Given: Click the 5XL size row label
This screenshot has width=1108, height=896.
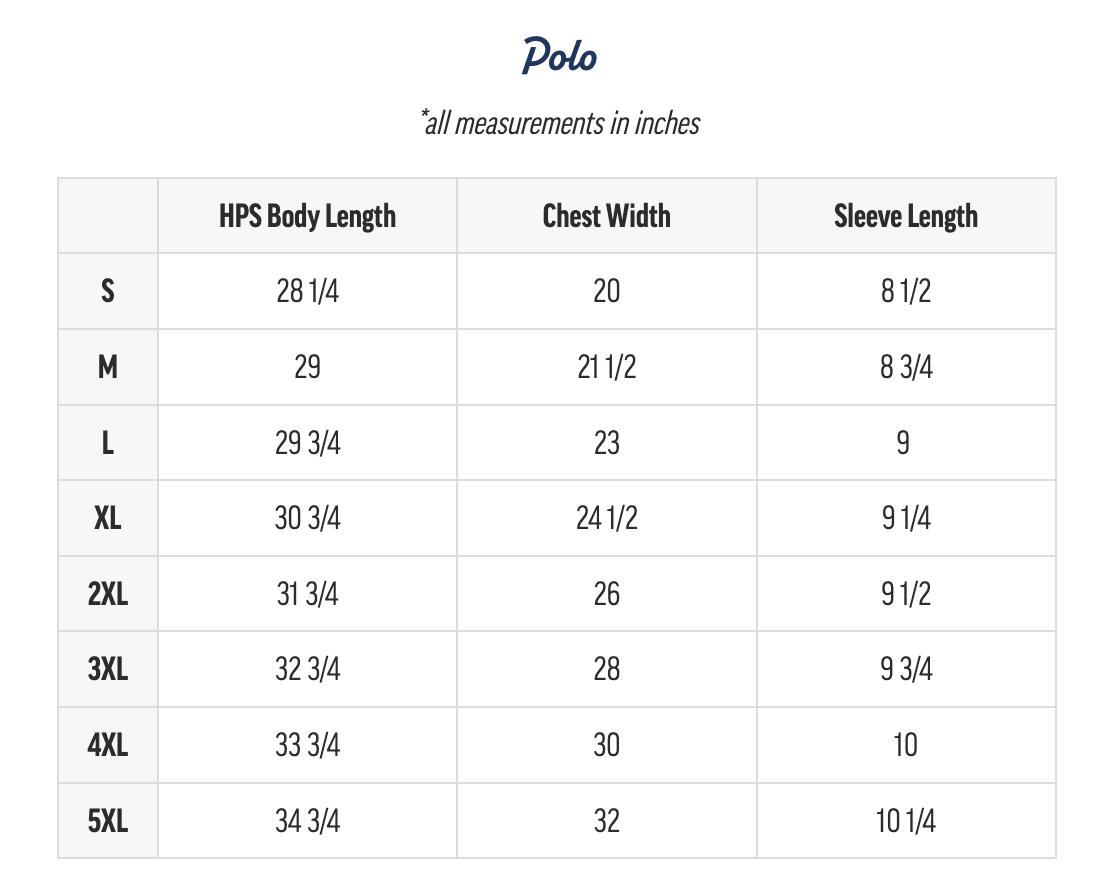Looking at the screenshot, I should coord(108,821).
